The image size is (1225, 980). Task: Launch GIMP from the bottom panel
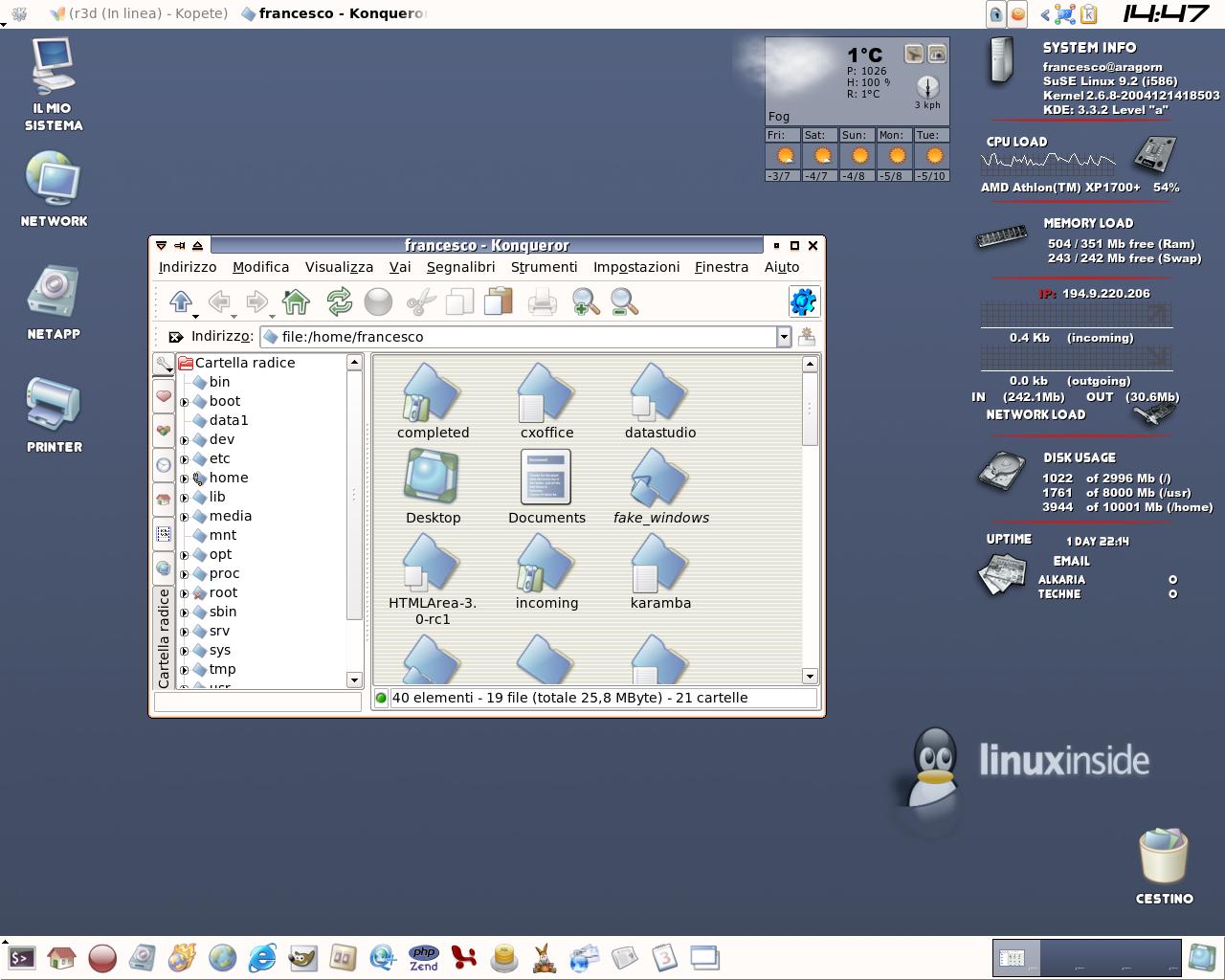(x=302, y=957)
